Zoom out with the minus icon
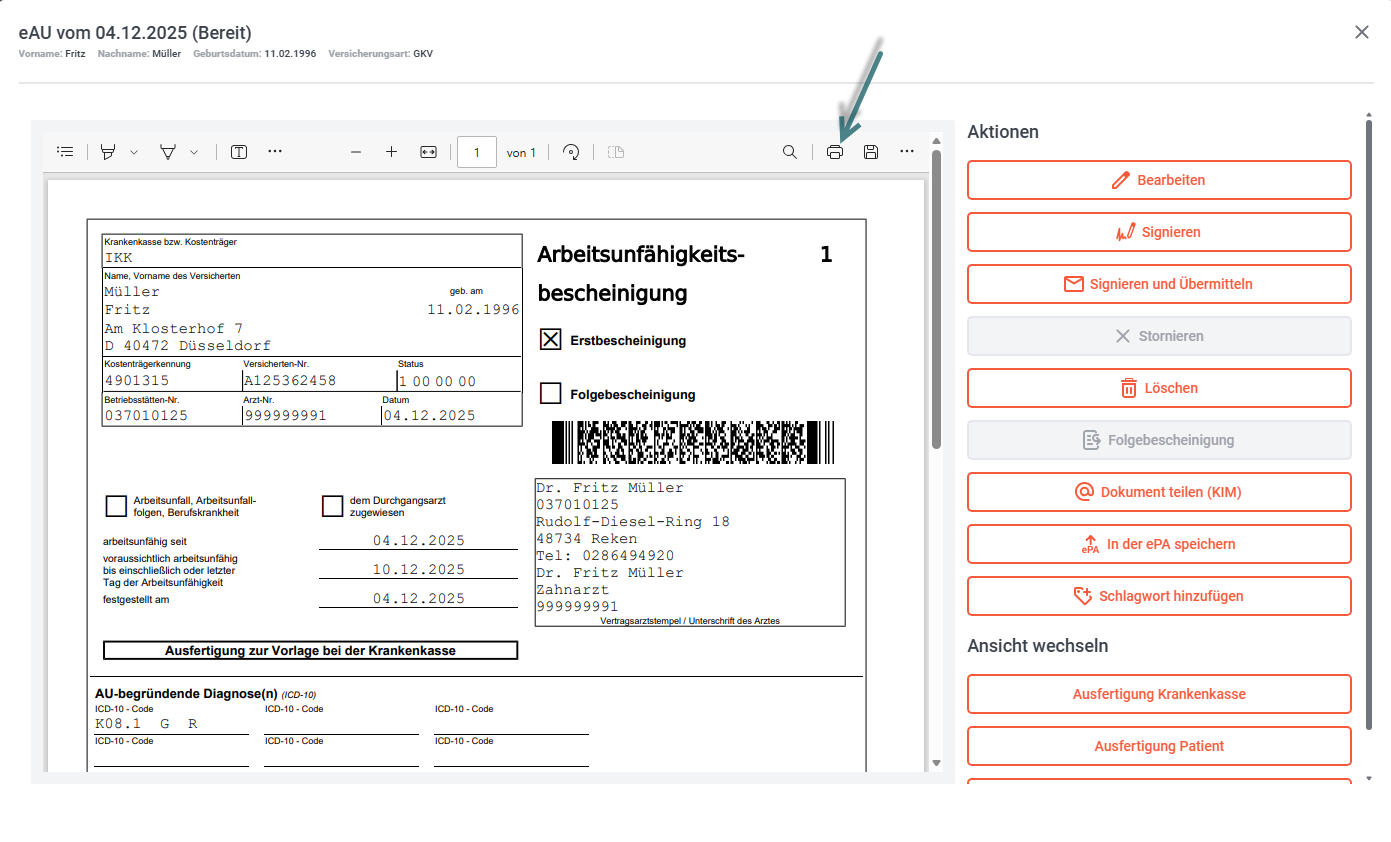 (355, 152)
